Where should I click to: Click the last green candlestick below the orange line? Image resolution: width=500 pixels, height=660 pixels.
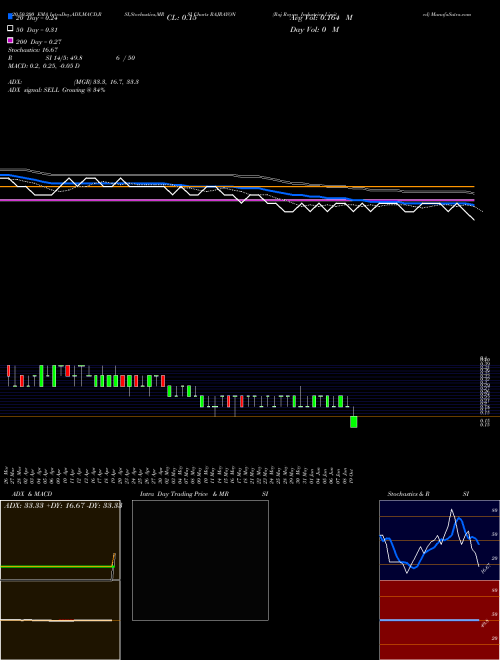(x=354, y=422)
